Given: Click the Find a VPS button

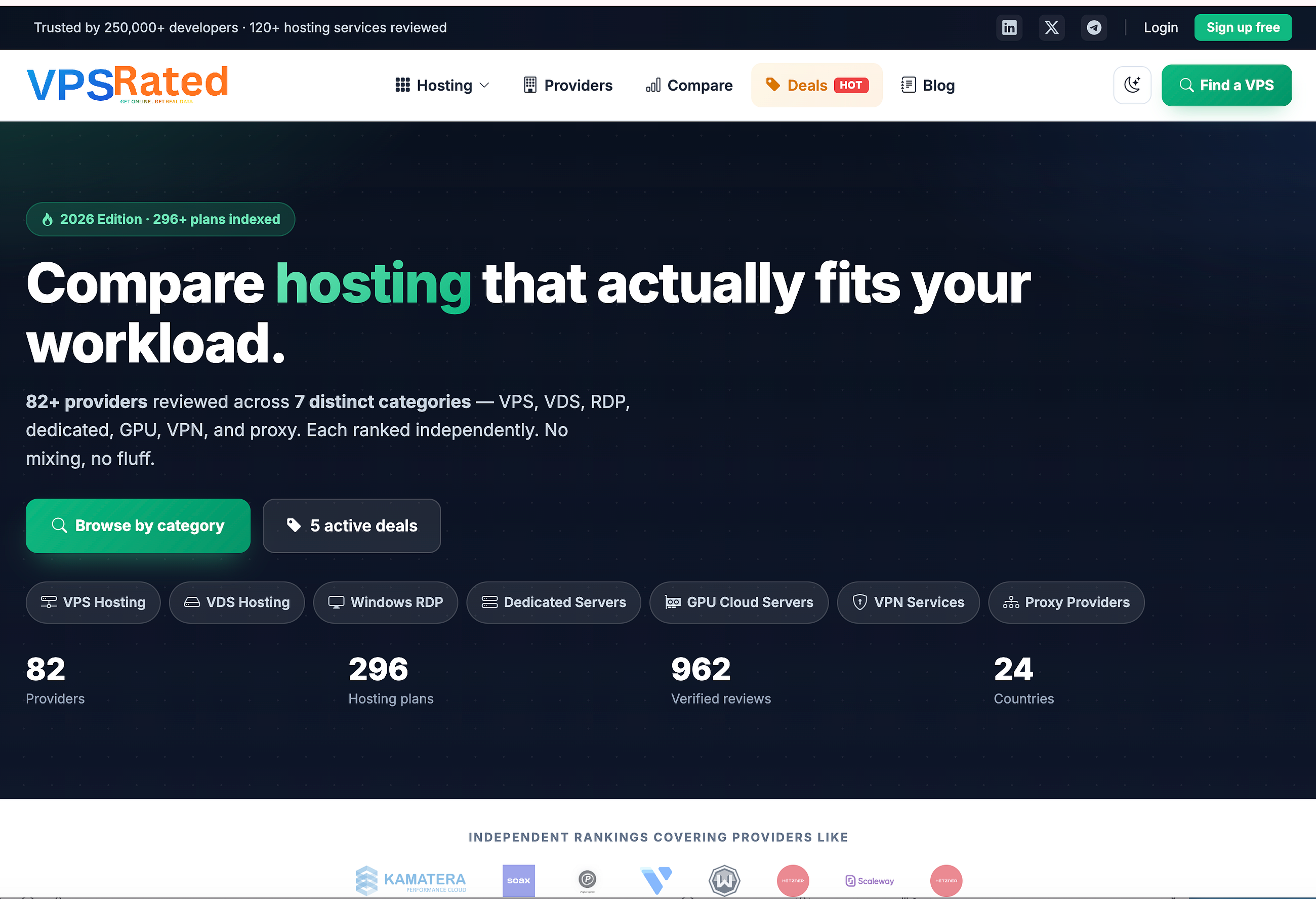Looking at the screenshot, I should click(1226, 85).
